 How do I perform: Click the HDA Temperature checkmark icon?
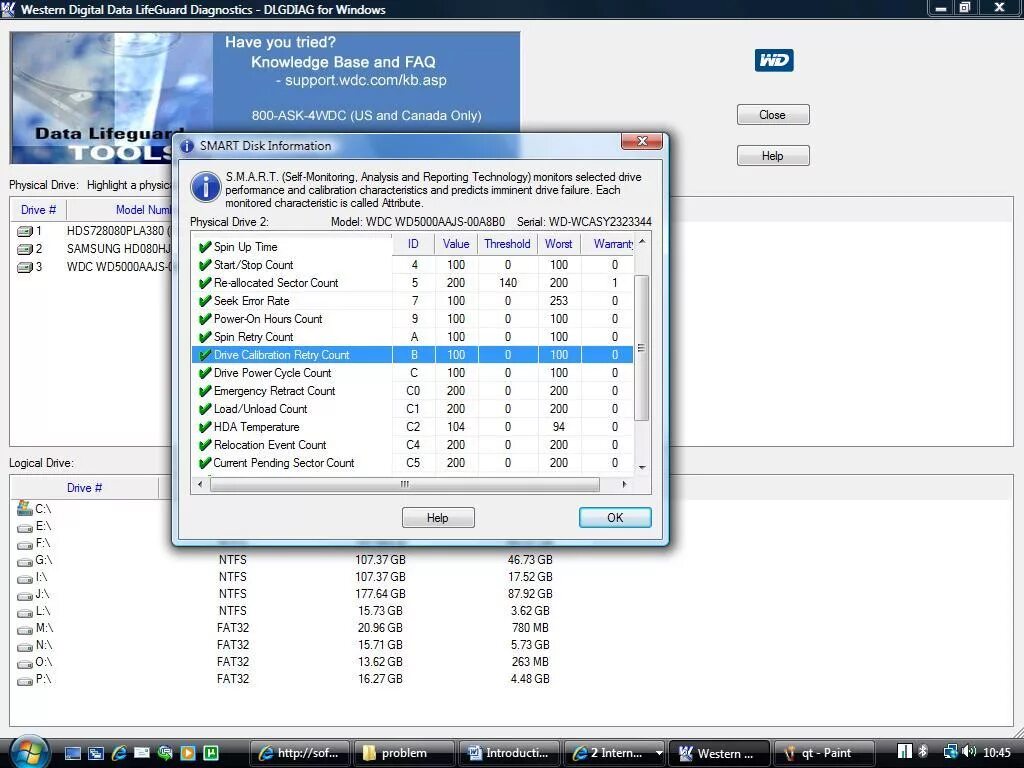pos(205,427)
